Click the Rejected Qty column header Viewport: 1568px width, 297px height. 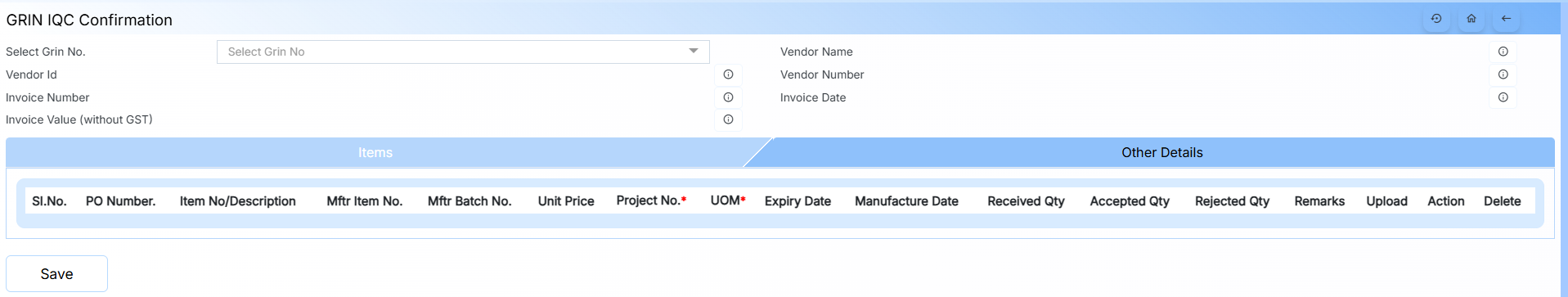coord(1232,201)
